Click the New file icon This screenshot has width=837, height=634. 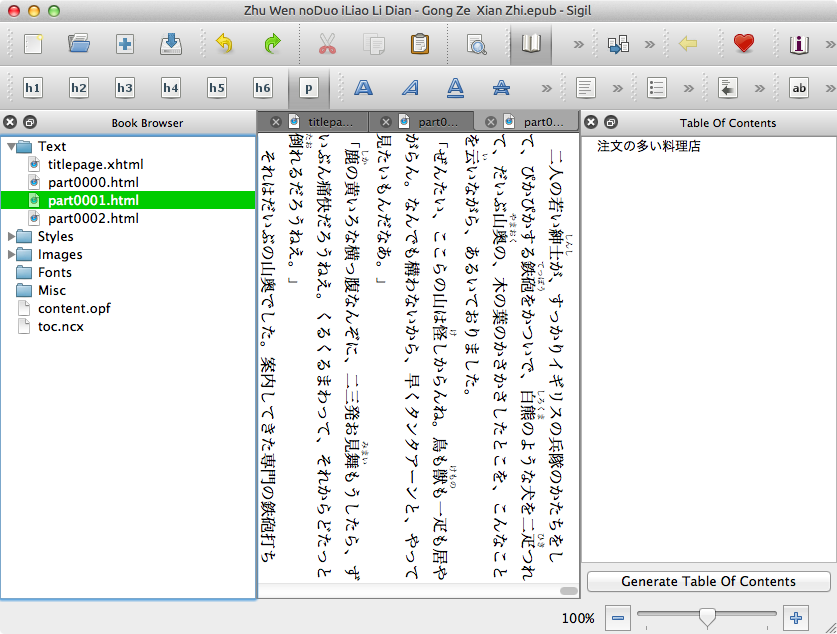(x=33, y=44)
